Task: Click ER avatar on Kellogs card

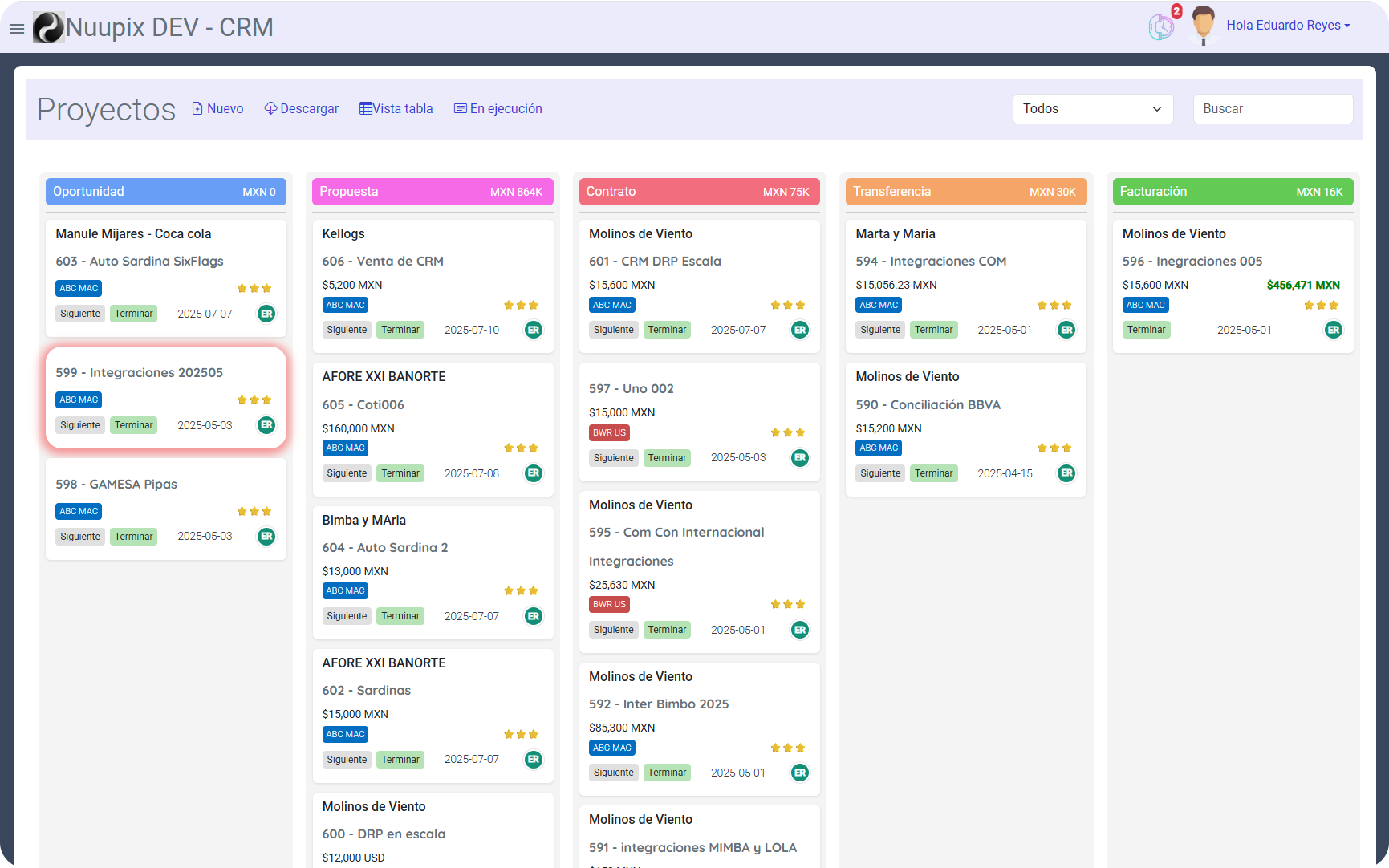Action: [x=533, y=330]
